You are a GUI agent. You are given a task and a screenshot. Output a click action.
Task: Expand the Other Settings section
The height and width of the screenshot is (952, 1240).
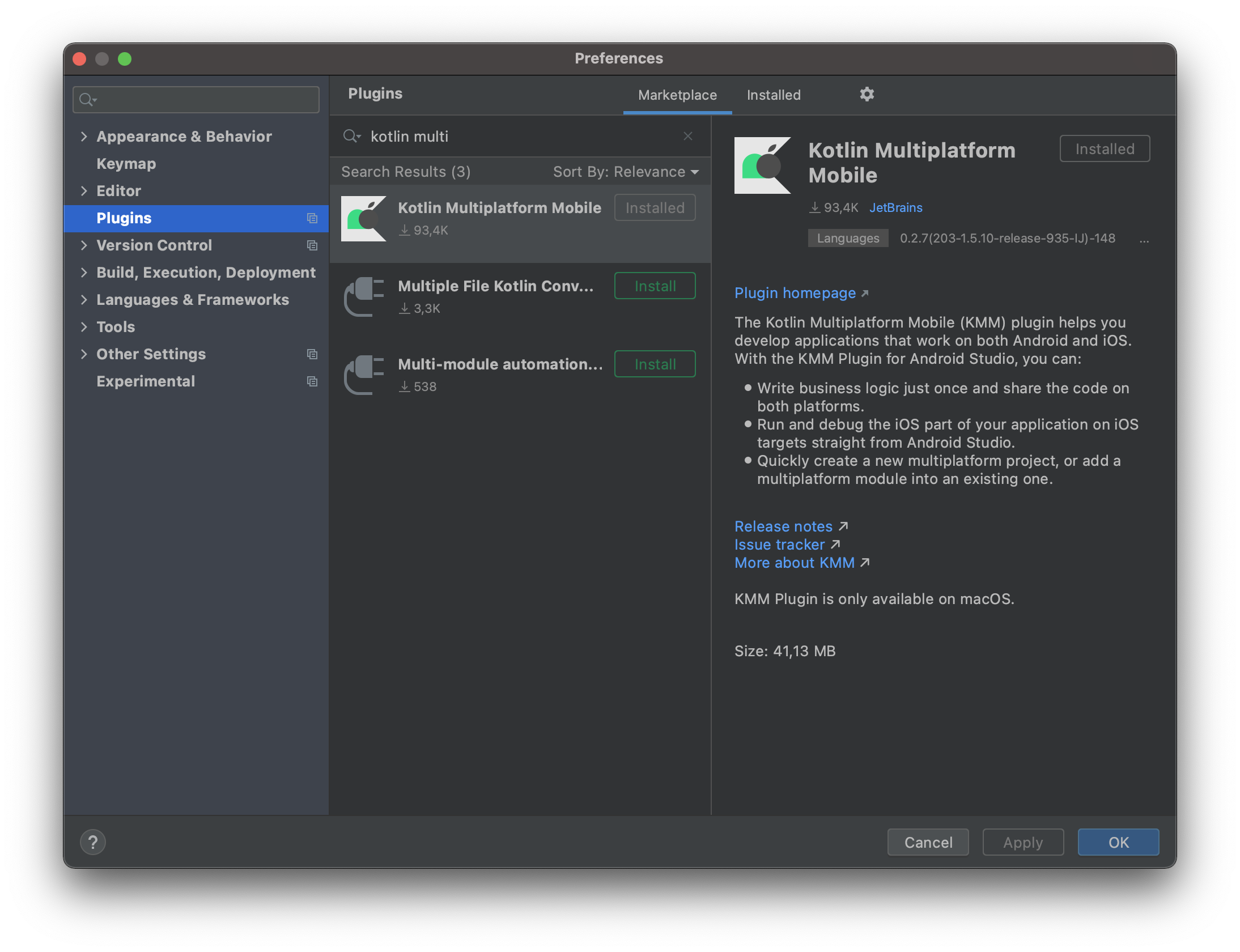click(x=84, y=354)
